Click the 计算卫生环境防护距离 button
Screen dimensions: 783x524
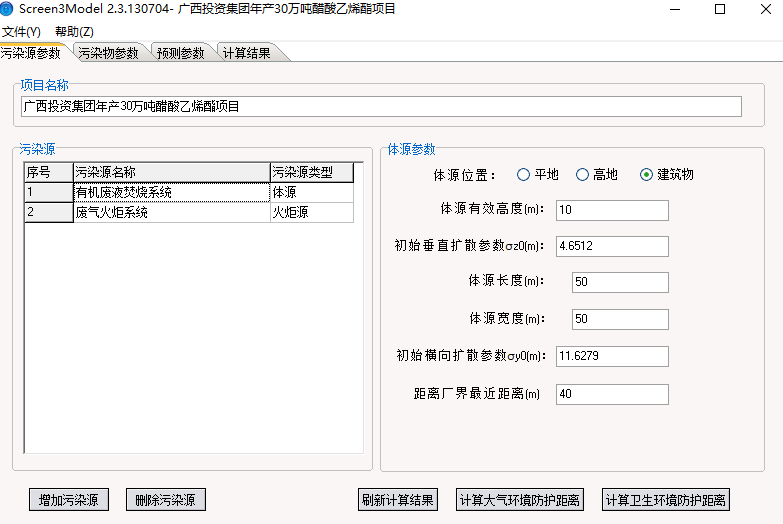tap(666, 500)
